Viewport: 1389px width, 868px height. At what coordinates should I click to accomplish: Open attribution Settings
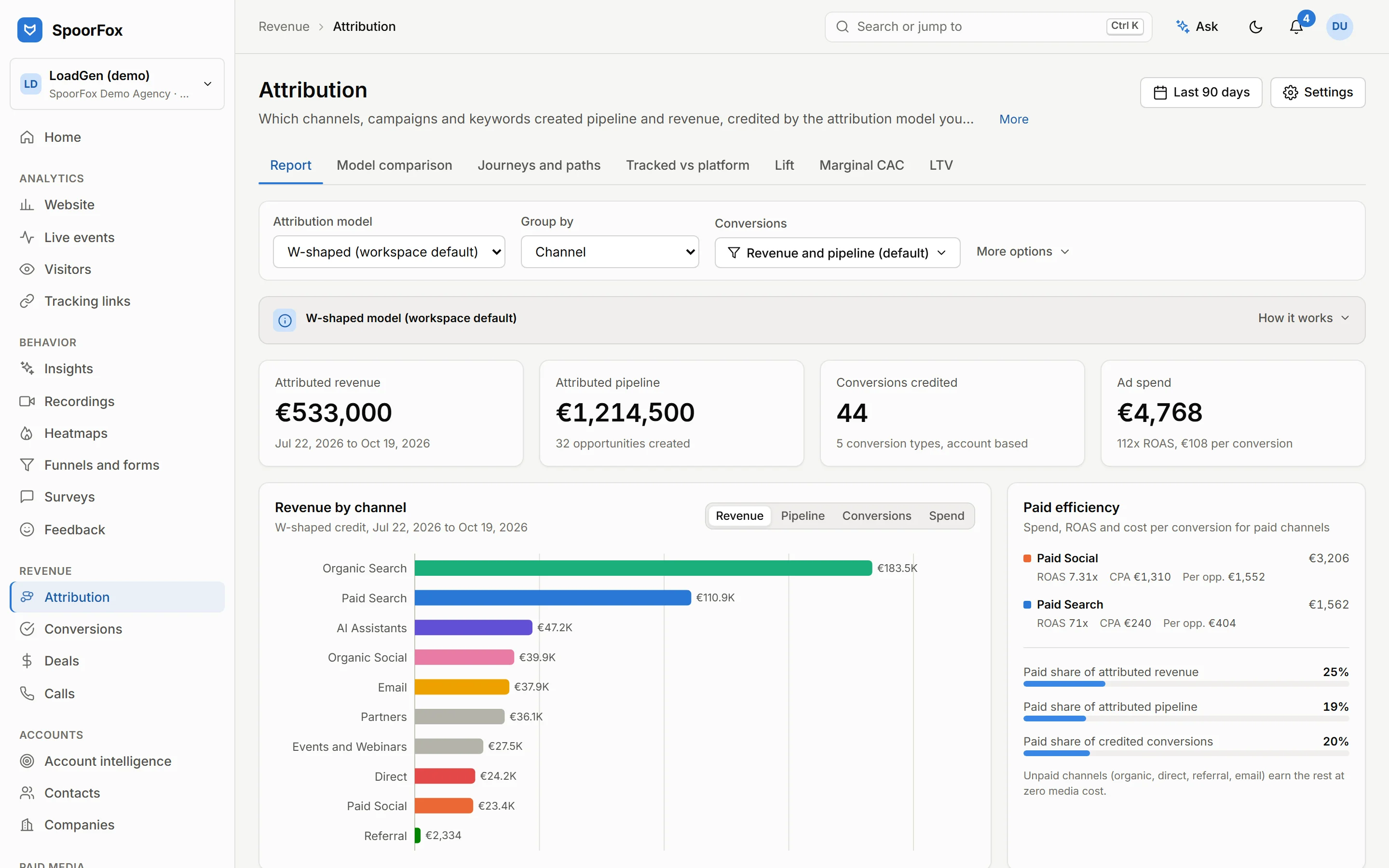coord(1318,93)
